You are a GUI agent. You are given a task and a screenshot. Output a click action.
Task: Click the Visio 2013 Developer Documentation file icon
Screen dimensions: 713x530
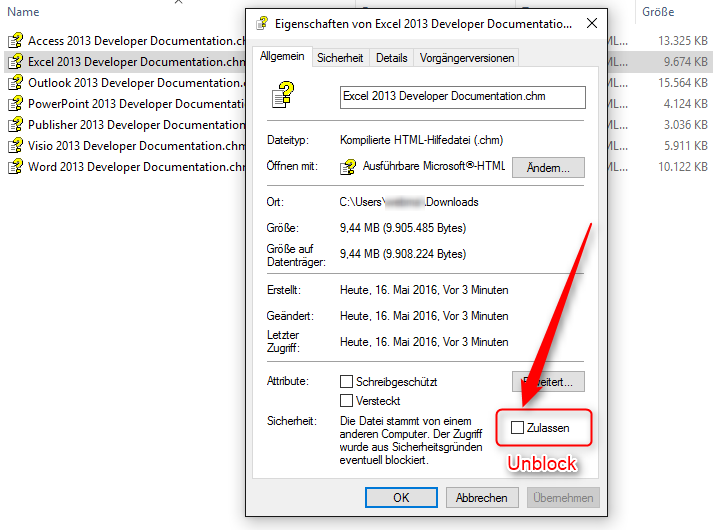pos(15,145)
